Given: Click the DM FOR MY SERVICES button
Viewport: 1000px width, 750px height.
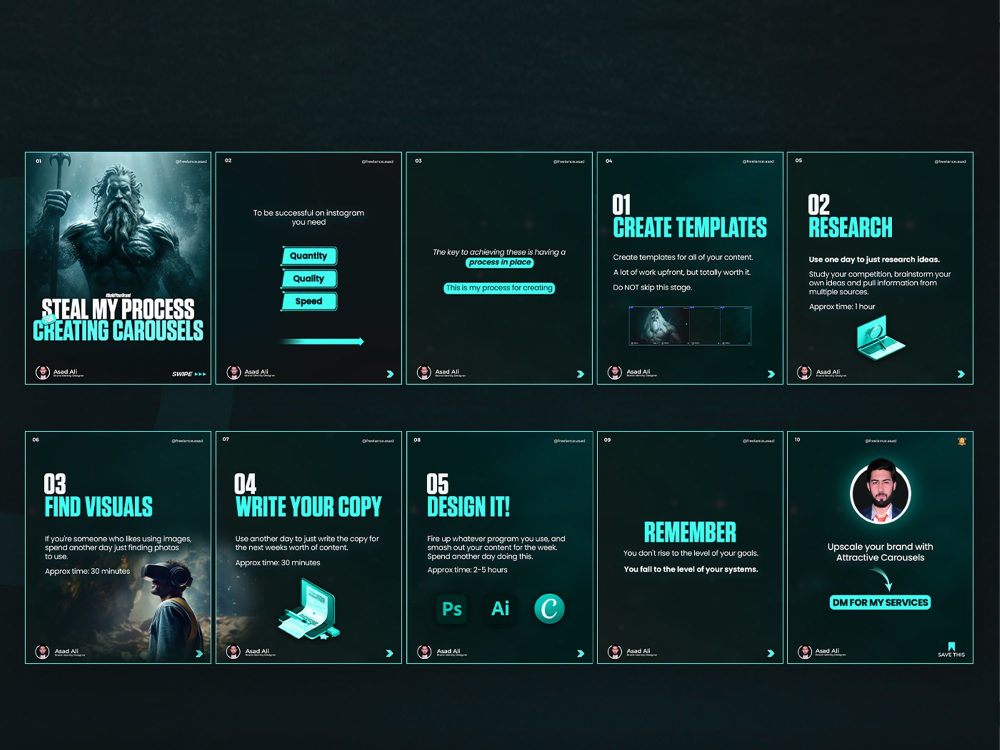Looking at the screenshot, I should [880, 602].
